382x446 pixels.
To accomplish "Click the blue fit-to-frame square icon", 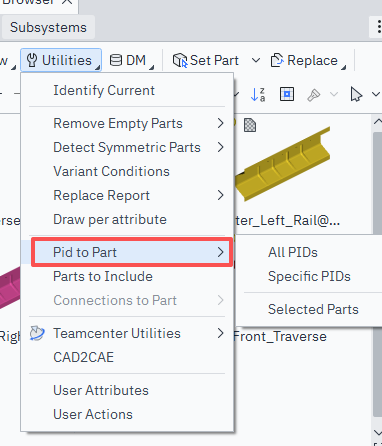I will point(287,94).
